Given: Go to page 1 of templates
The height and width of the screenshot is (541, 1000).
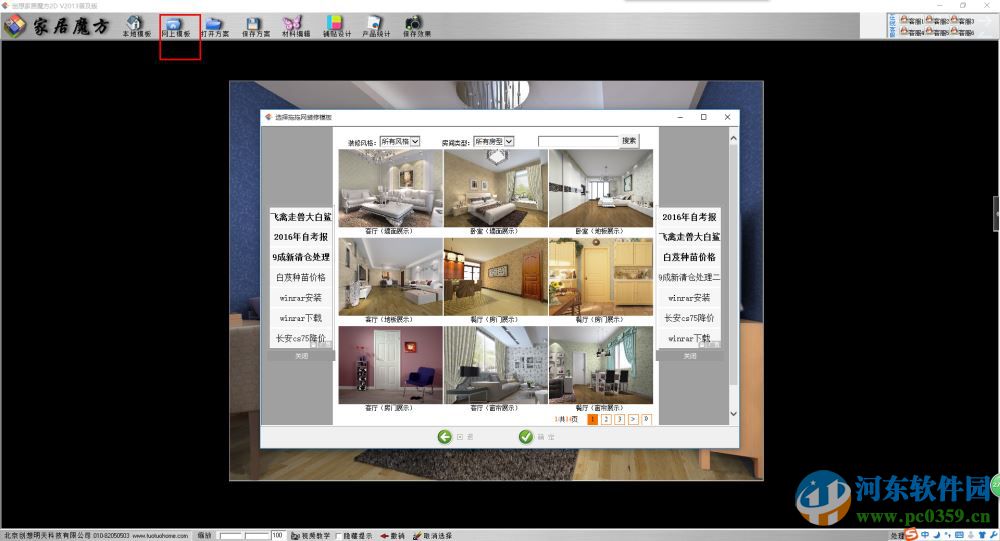Looking at the screenshot, I should click(592, 419).
